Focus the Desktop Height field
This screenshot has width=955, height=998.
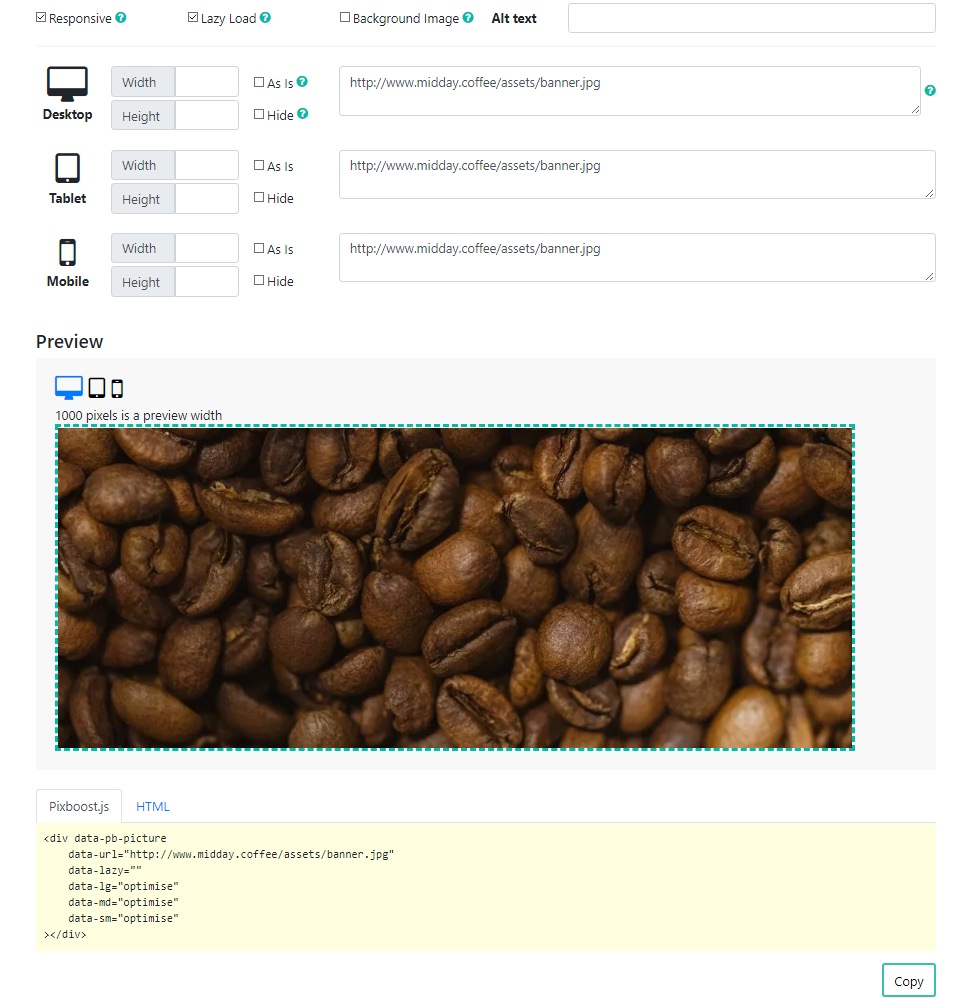point(206,115)
